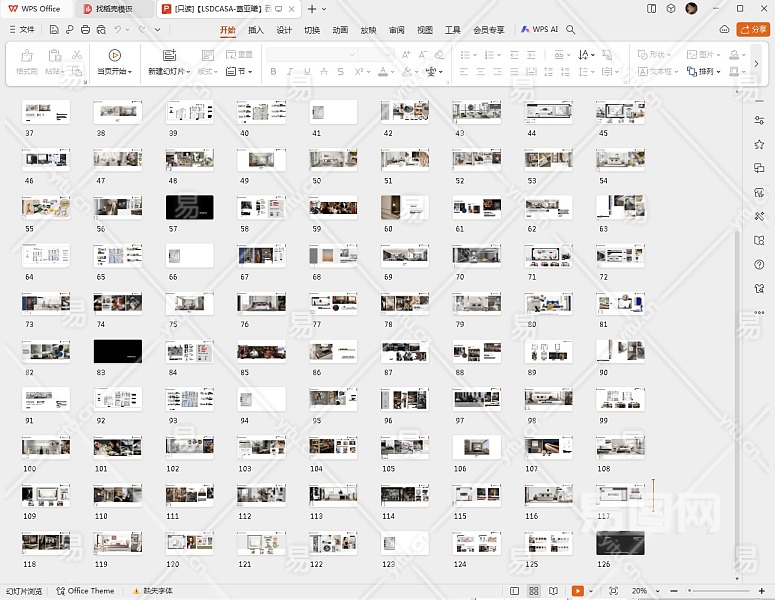Click the save icon in quick access toolbar
The image size is (775, 600).
[x=54, y=30]
